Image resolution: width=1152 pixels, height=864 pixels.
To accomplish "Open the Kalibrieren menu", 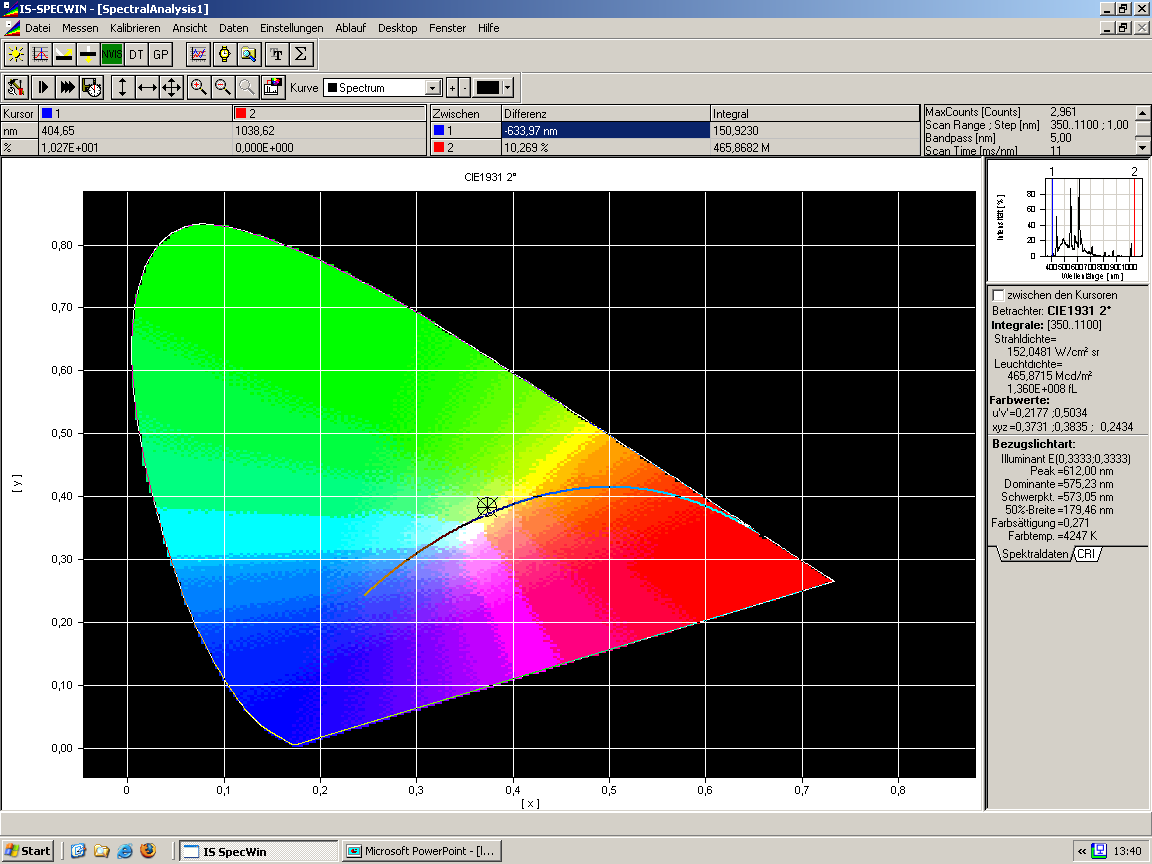I will tap(135, 28).
